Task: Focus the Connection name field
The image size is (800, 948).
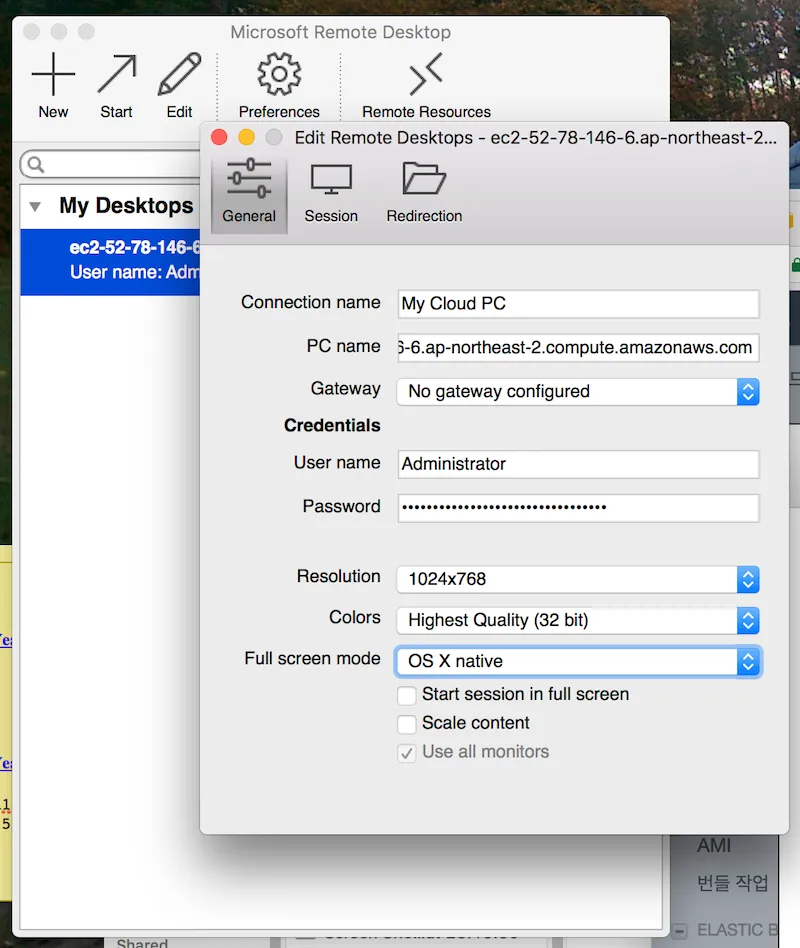Action: [x=578, y=304]
